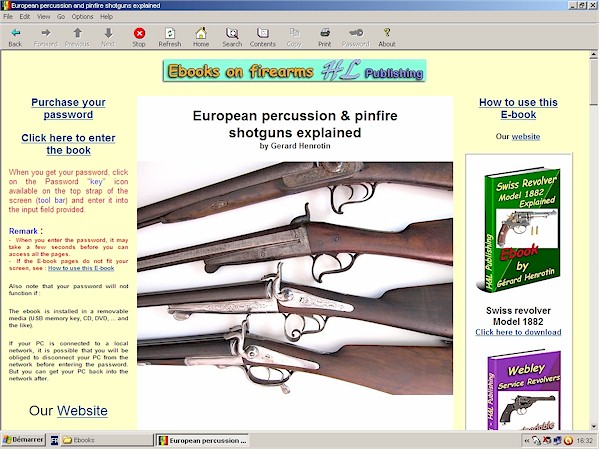Go to Previous page with the up arrow icon
The width and height of the screenshot is (600, 450).
(x=77, y=33)
